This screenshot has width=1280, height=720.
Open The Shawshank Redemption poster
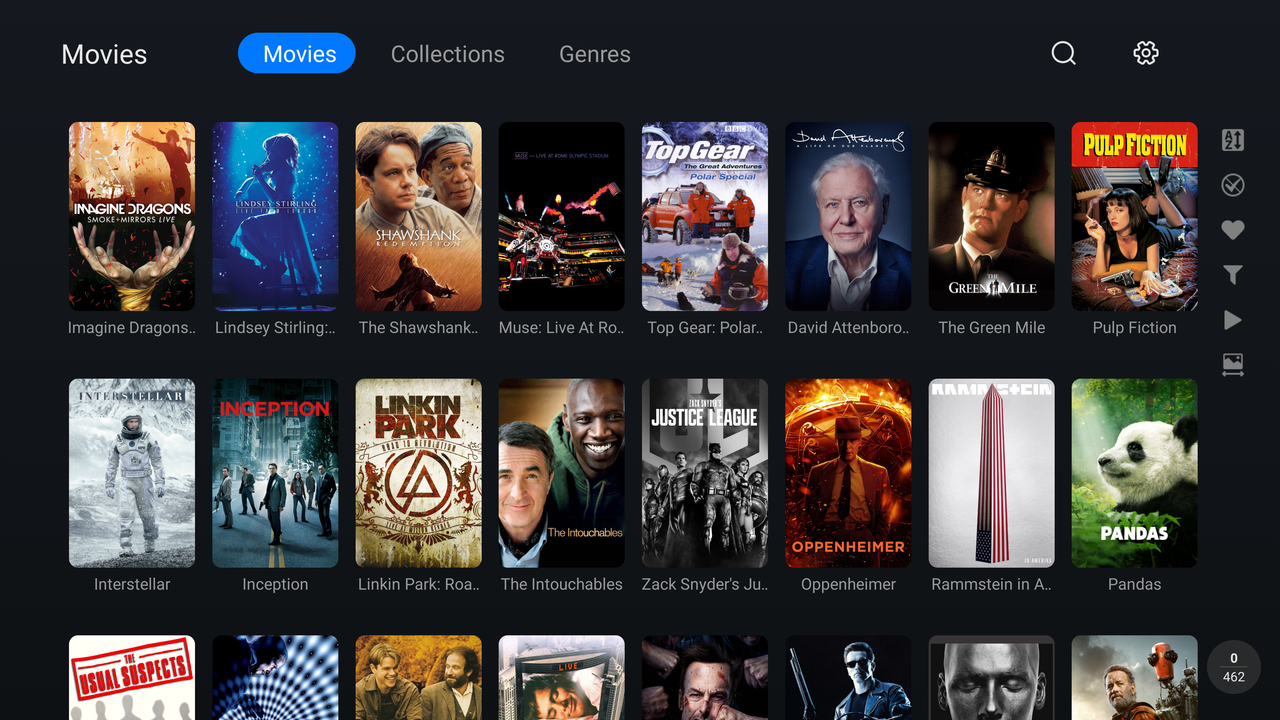418,216
